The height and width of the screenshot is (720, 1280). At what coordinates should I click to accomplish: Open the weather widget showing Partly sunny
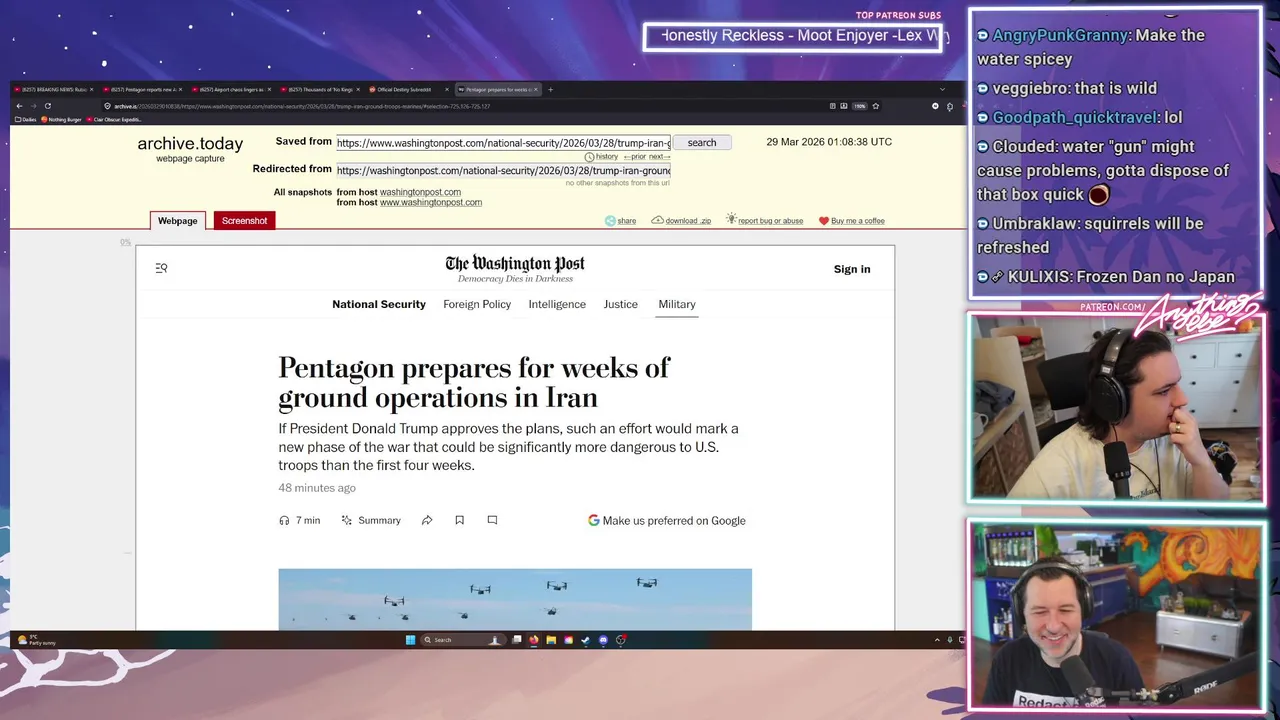coord(38,640)
